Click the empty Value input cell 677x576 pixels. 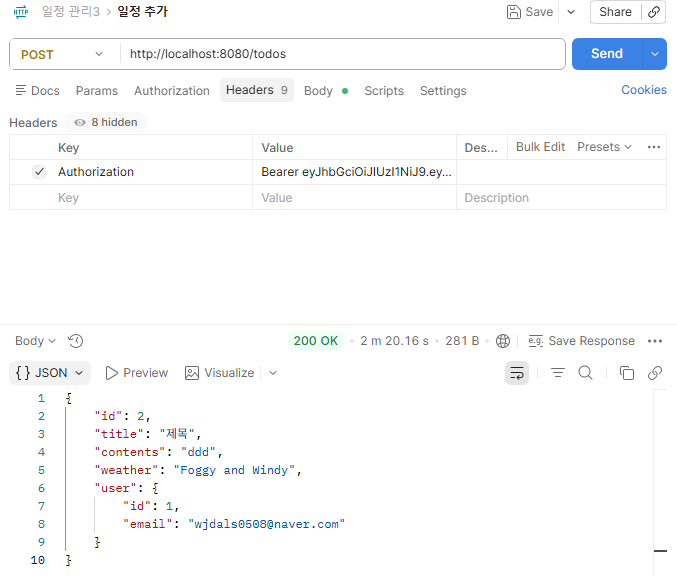[x=354, y=198]
